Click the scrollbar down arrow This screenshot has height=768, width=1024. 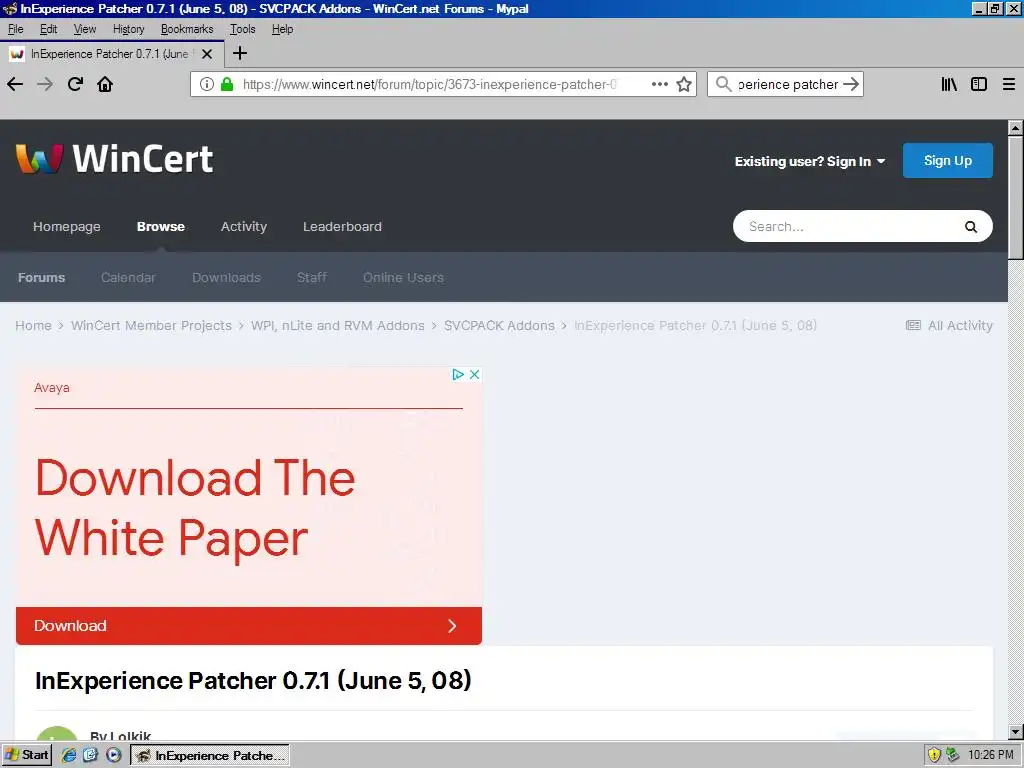(1015, 732)
